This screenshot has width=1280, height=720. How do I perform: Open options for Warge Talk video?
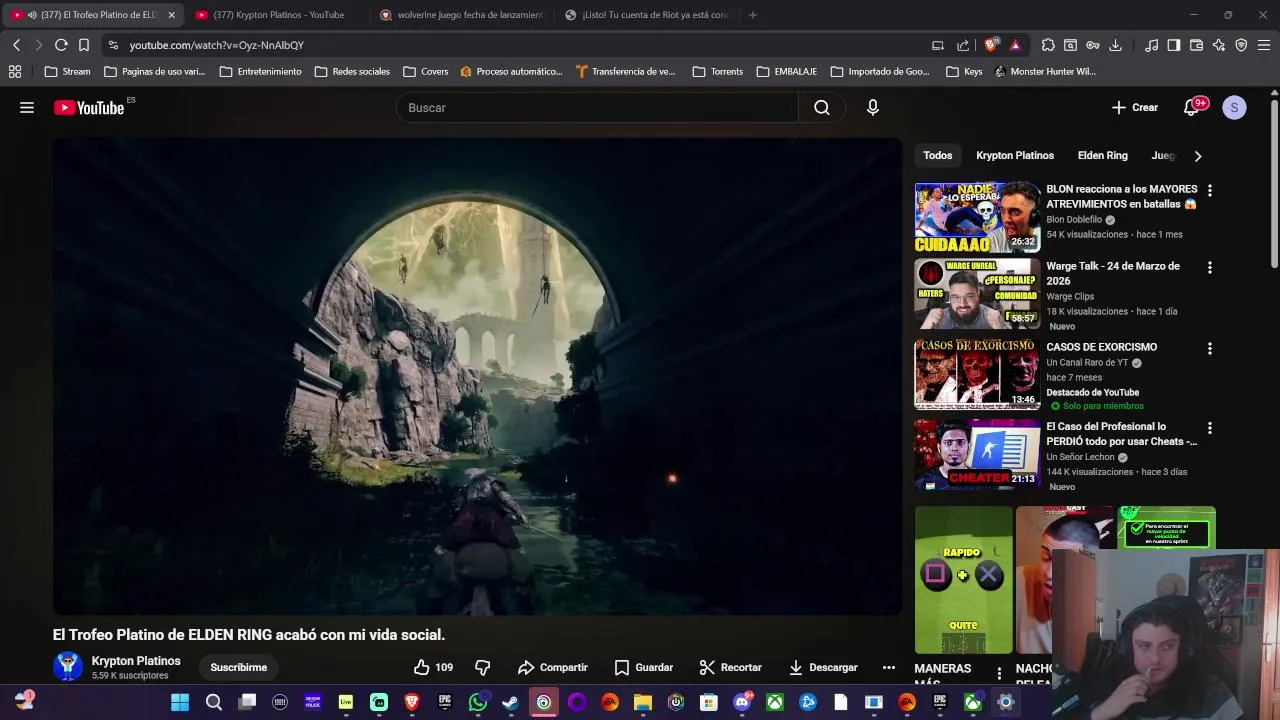[x=1209, y=267]
